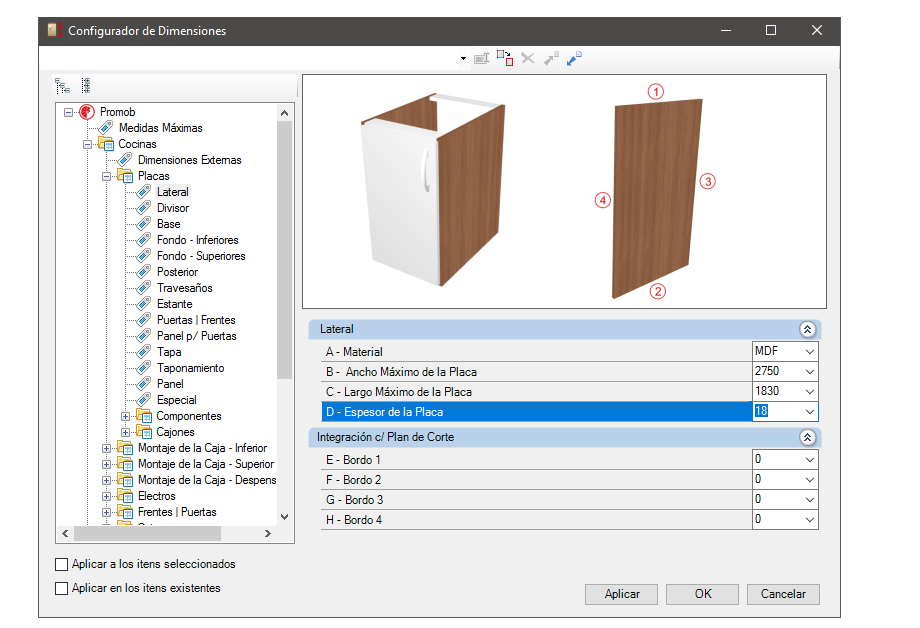The image size is (920, 628).
Task: Click the Cancelar button
Action: click(x=783, y=594)
